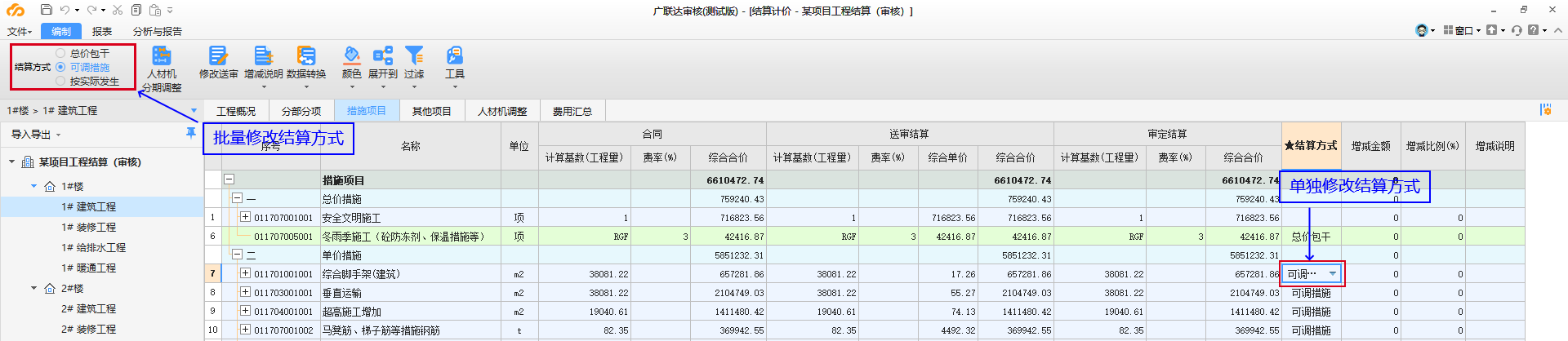Open the 报表 ribbon tab
Screen dimensions: 1568x341
coord(102,31)
